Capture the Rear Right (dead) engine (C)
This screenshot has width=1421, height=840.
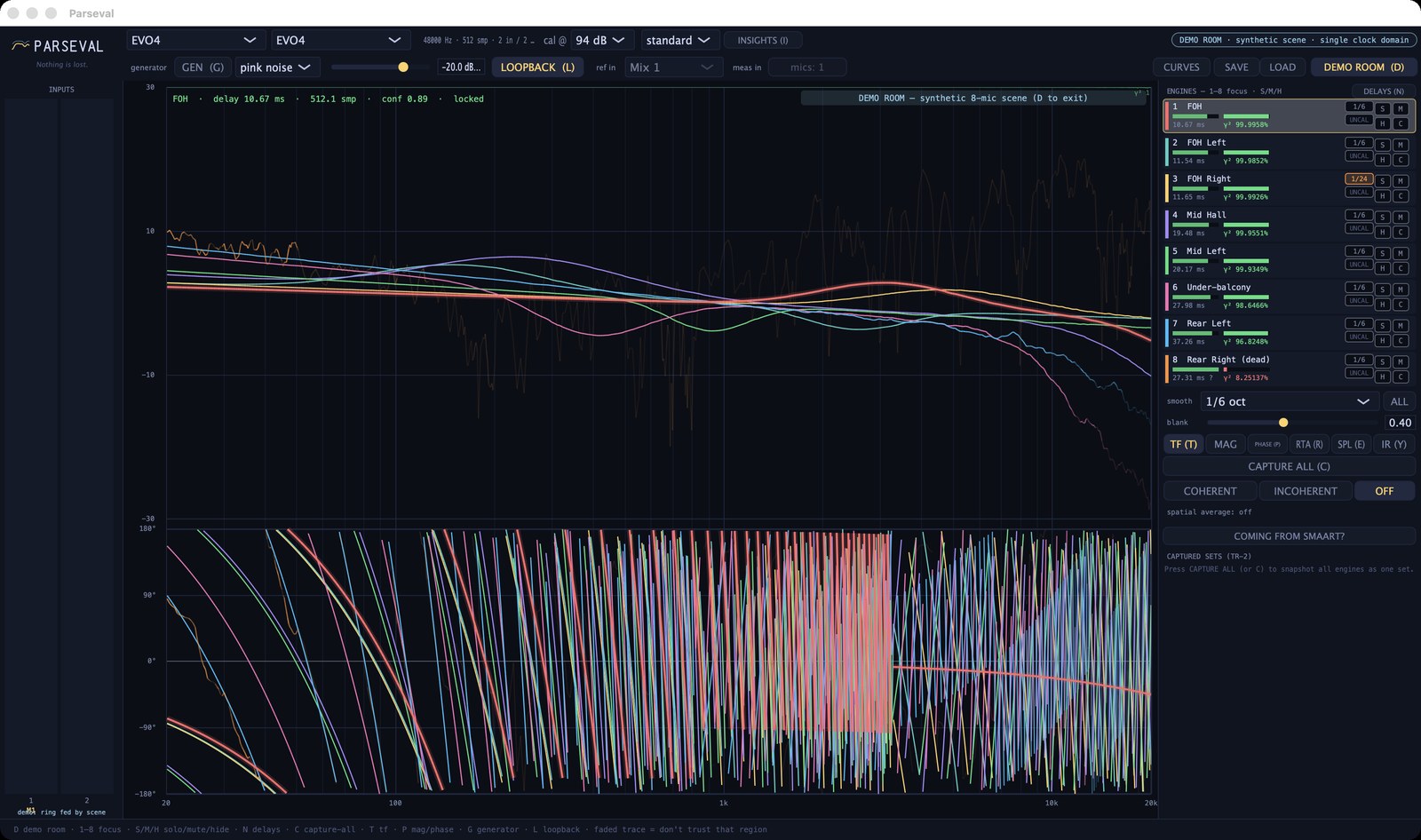pos(1401,377)
